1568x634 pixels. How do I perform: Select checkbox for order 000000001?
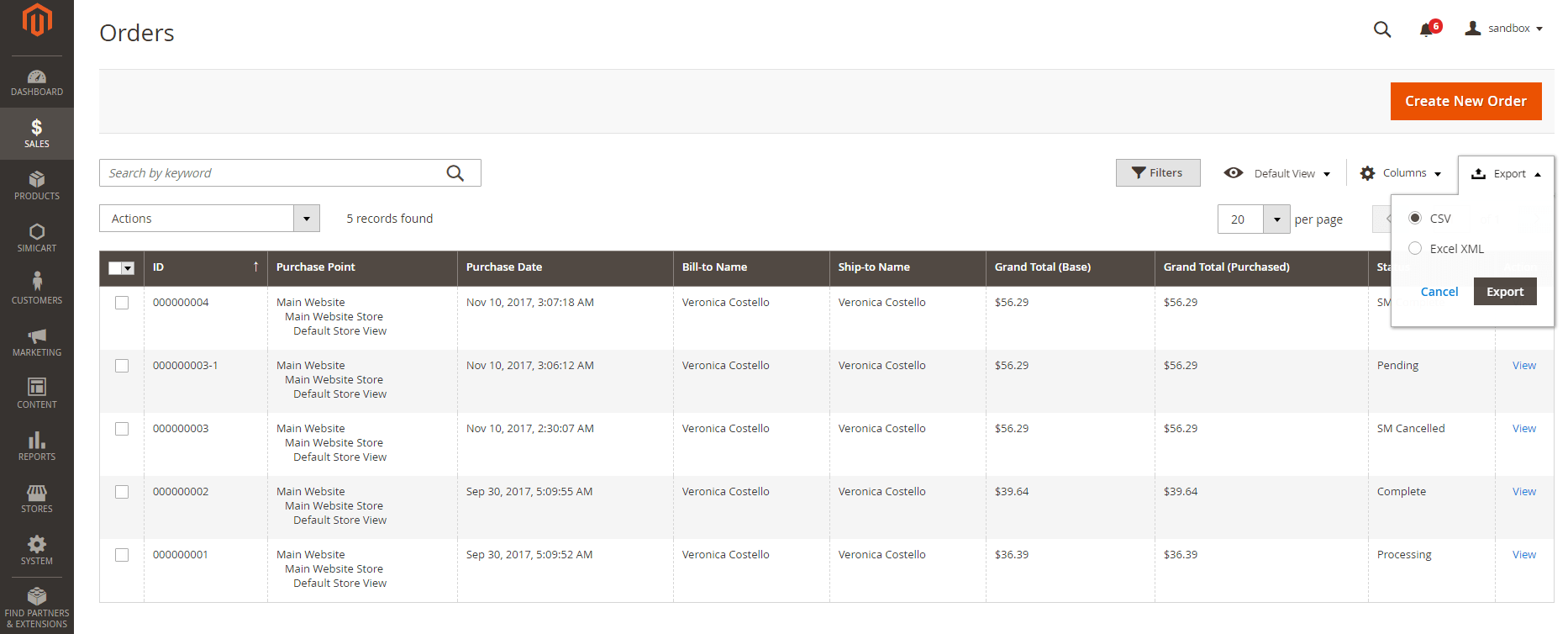pos(122,555)
